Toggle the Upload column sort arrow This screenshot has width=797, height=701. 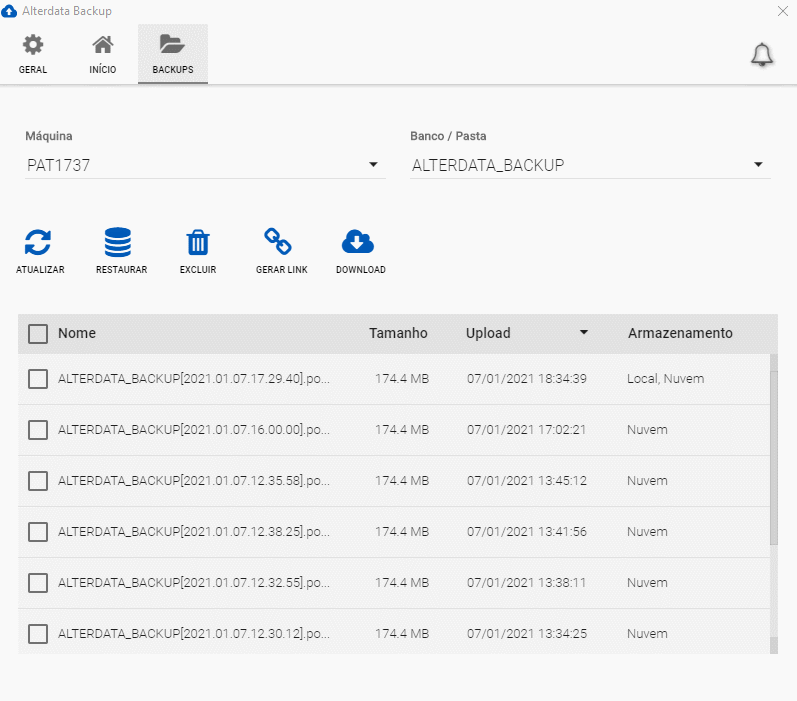[x=584, y=333]
